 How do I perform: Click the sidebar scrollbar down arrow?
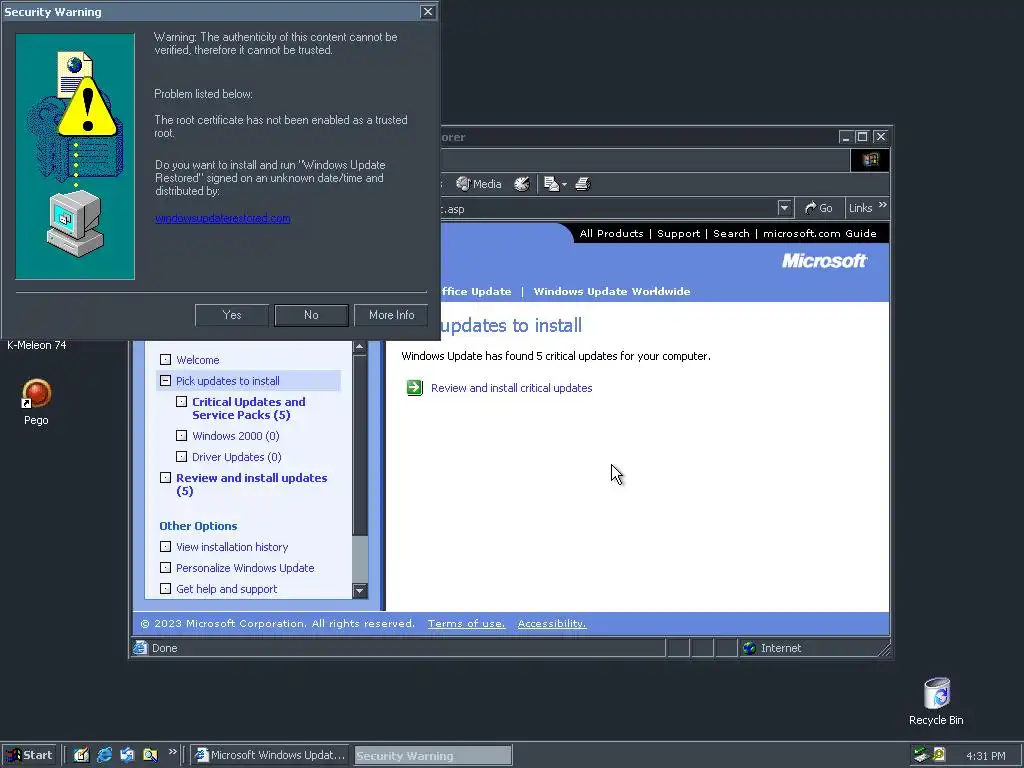[x=360, y=590]
